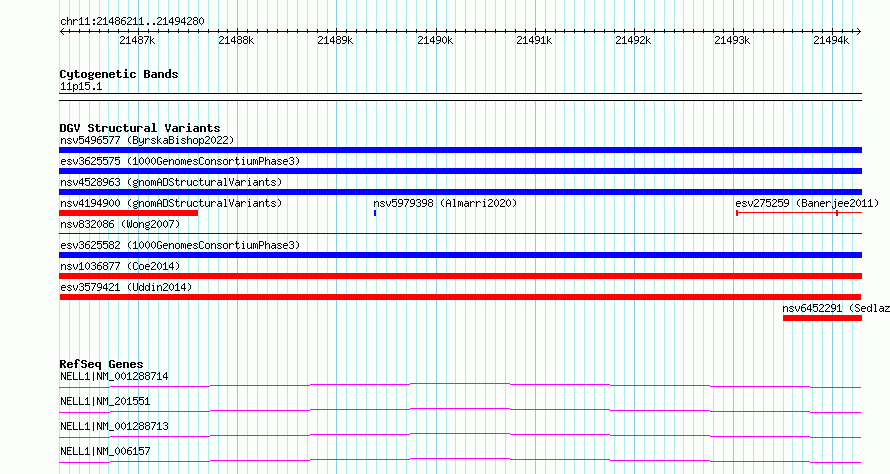
Task: Select the 11p15.1 cytogenetic band bar
Action: point(460,97)
